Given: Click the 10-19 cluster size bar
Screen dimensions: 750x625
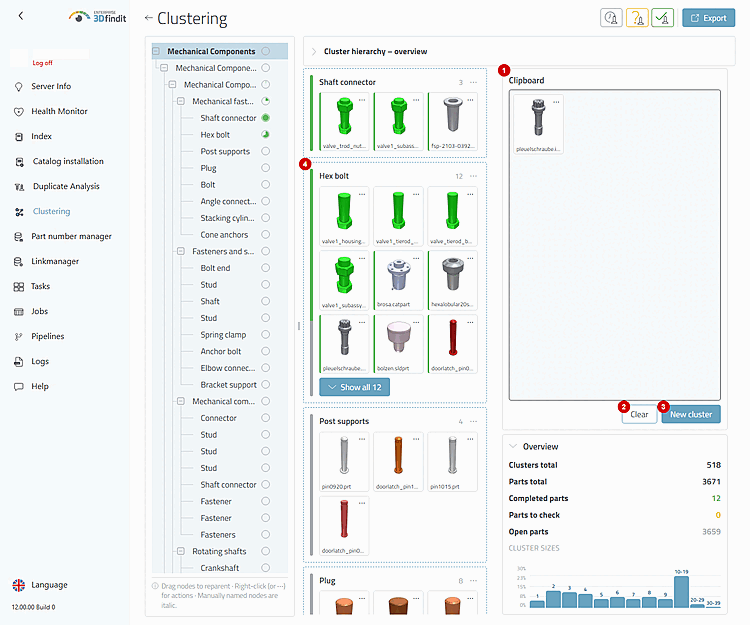Looking at the screenshot, I should click(681, 592).
